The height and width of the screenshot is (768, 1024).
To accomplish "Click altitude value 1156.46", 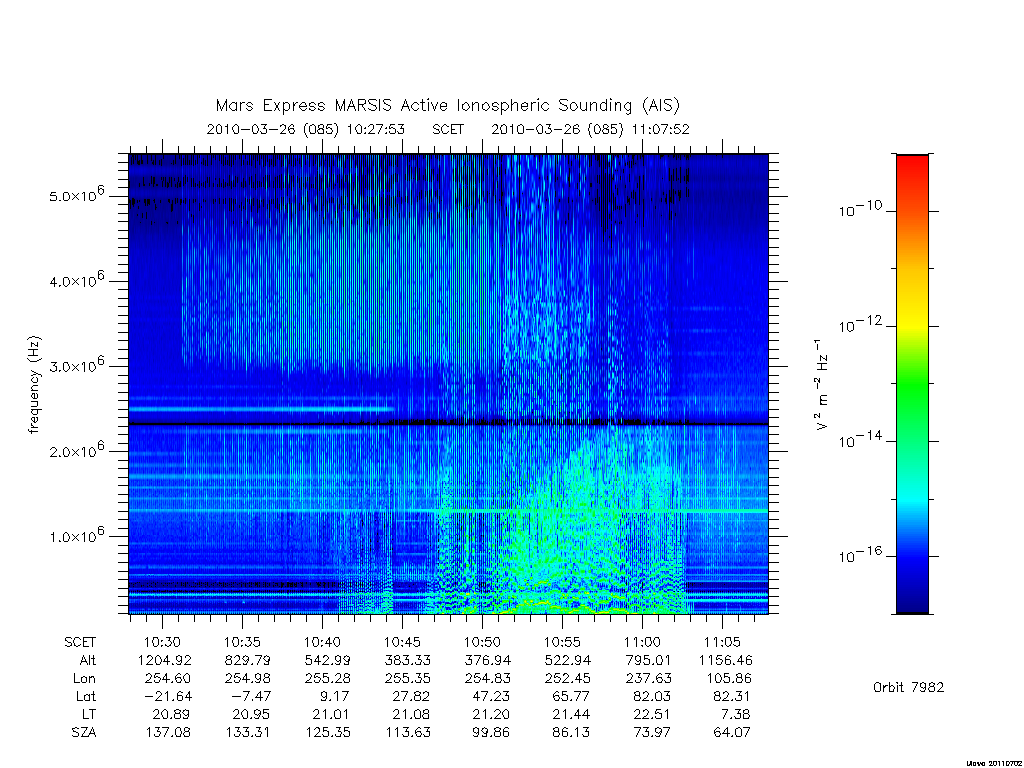I will click(x=726, y=660).
